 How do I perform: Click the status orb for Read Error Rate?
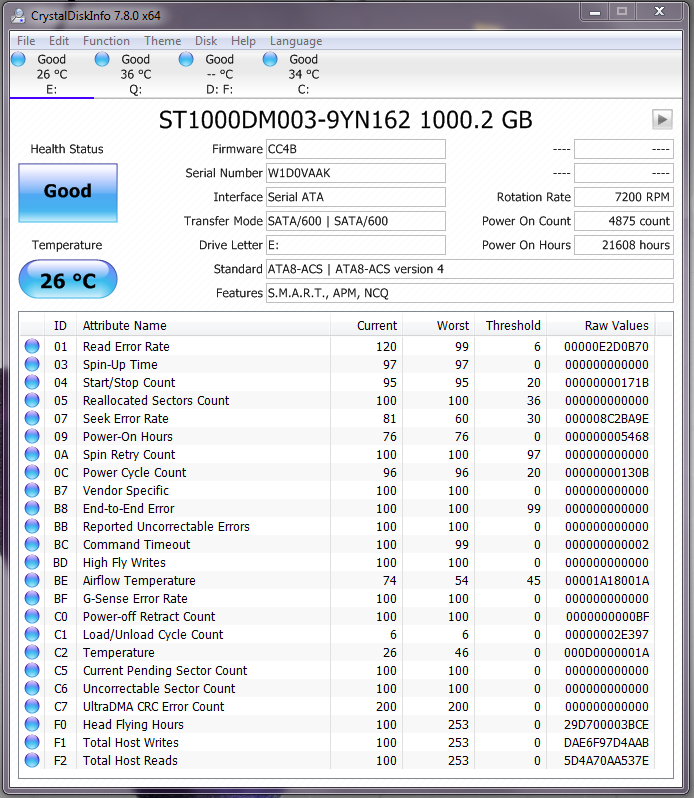coord(32,346)
